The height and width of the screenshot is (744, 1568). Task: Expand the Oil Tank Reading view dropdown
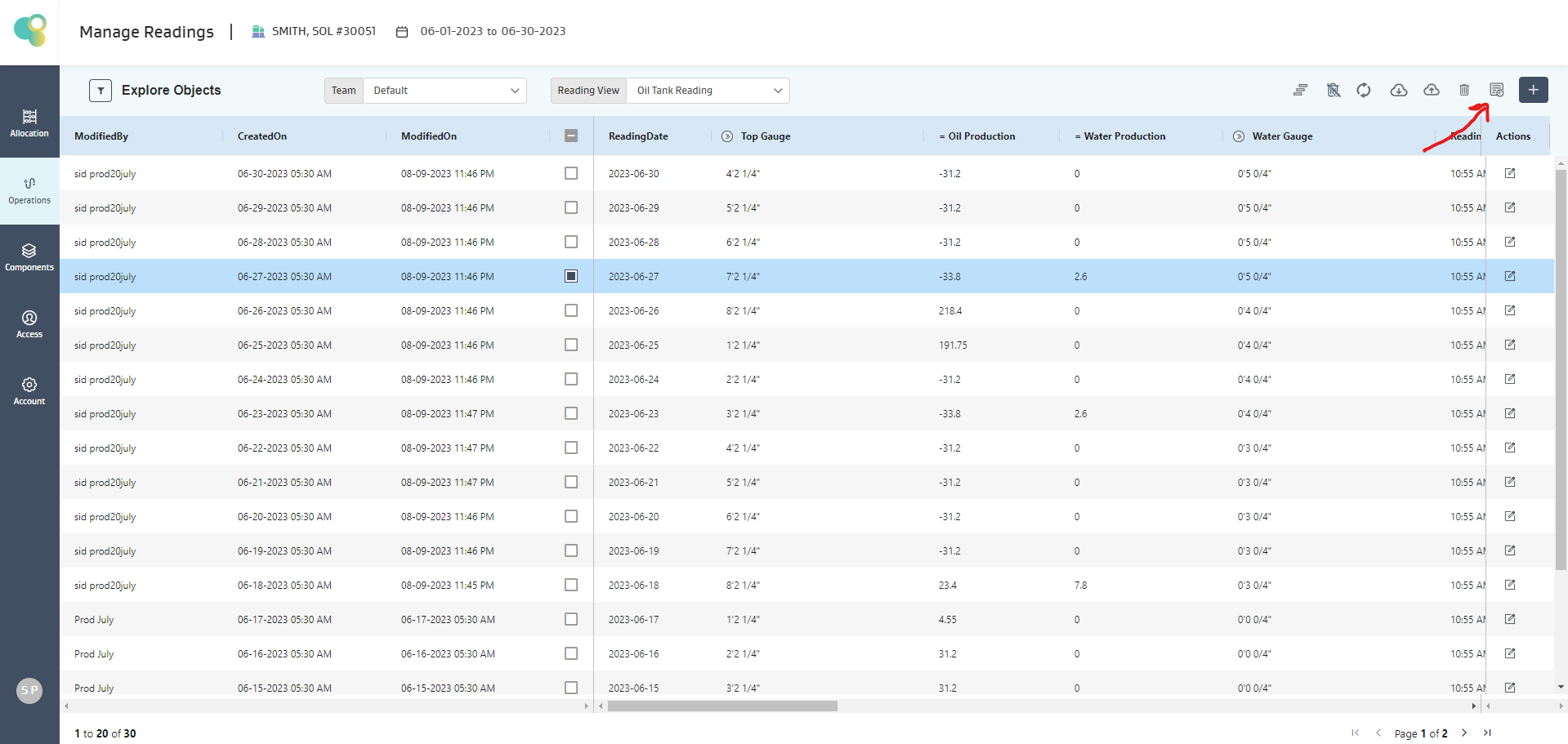pos(707,91)
